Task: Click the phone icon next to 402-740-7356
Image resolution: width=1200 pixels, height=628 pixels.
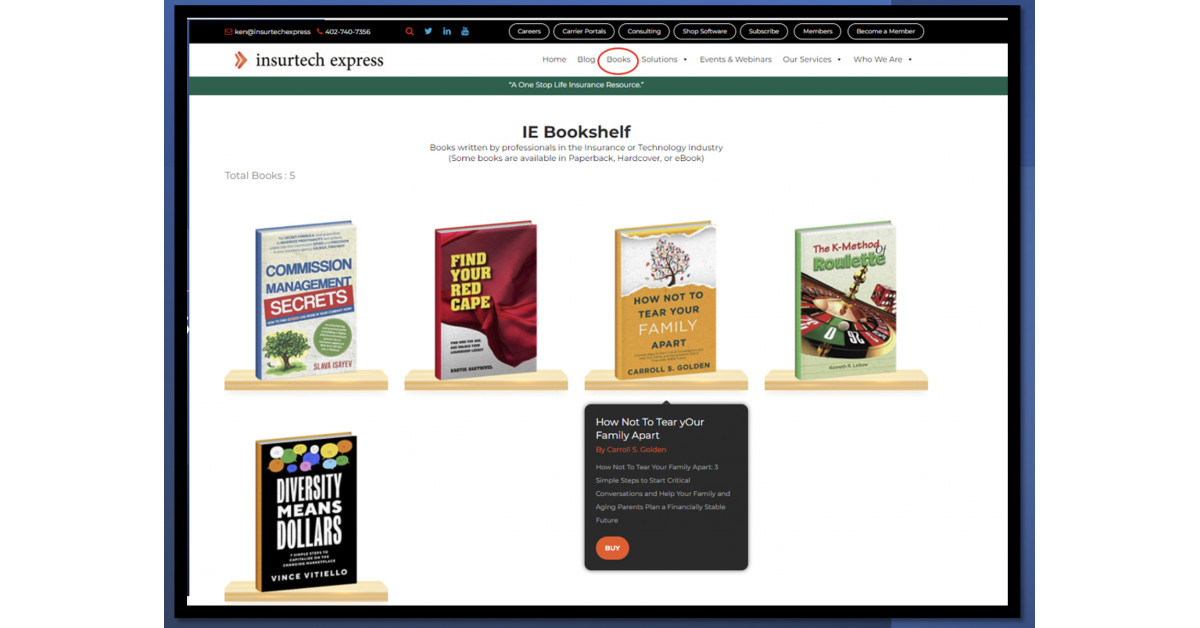Action: [x=319, y=31]
